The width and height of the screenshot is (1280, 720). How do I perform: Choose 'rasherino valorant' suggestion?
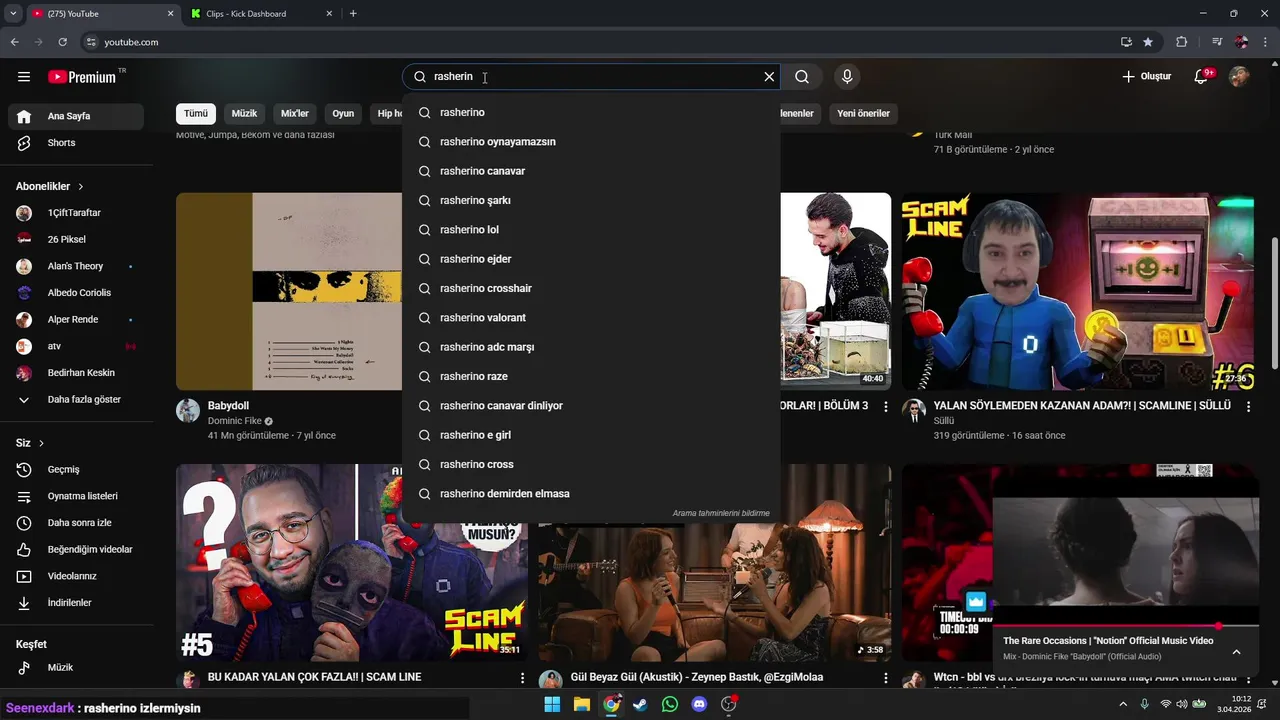(x=591, y=318)
